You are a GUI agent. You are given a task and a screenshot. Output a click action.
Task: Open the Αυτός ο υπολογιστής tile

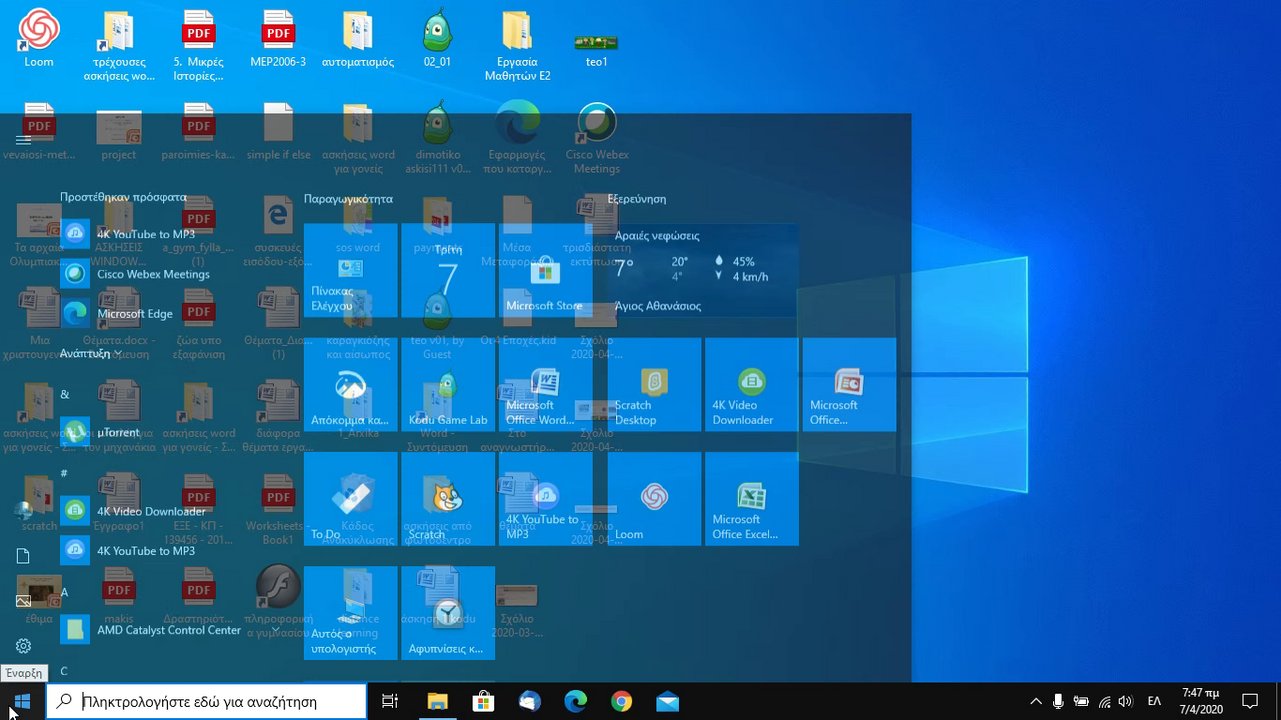(x=350, y=612)
